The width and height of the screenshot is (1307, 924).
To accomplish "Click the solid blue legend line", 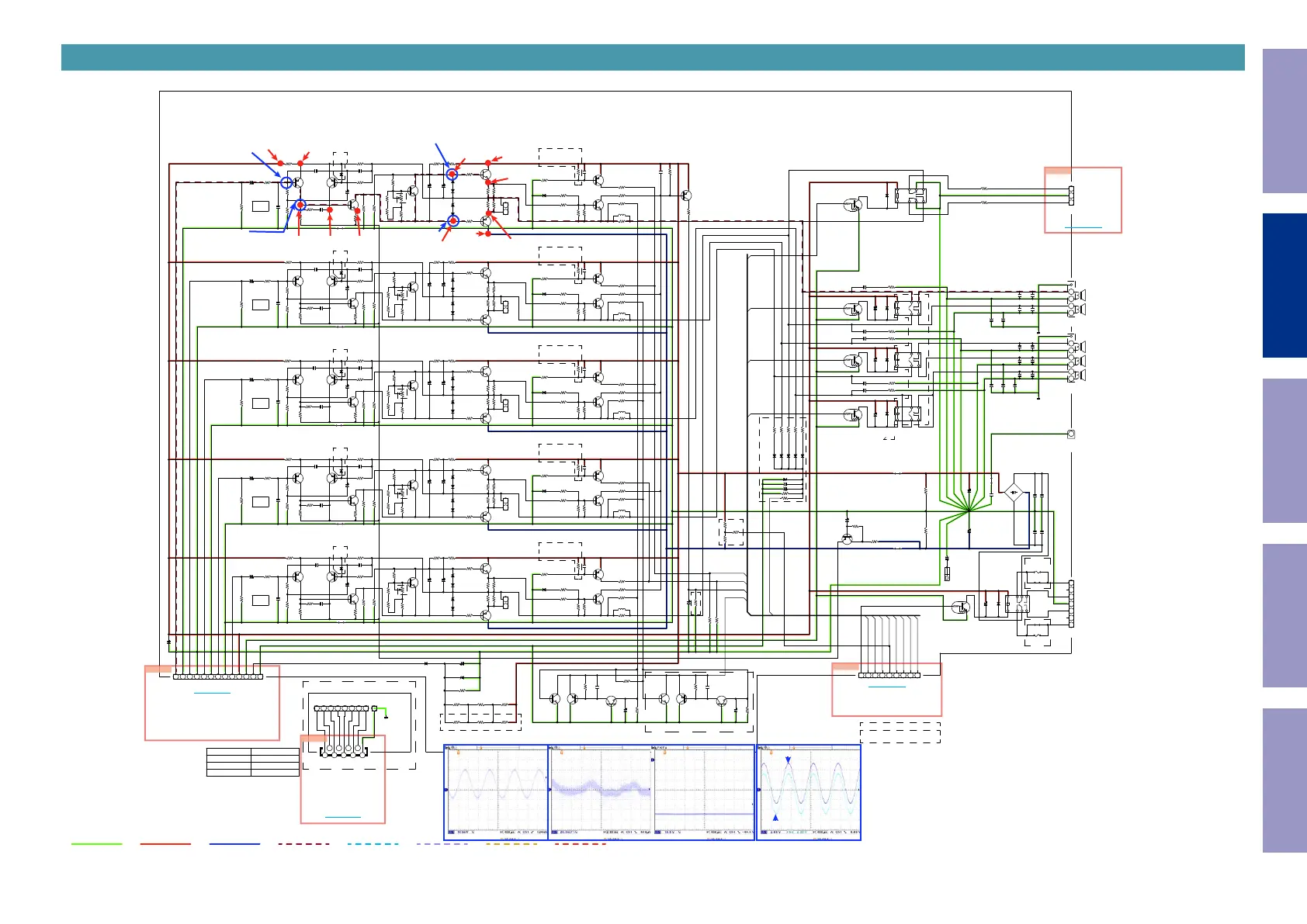I will 234,844.
